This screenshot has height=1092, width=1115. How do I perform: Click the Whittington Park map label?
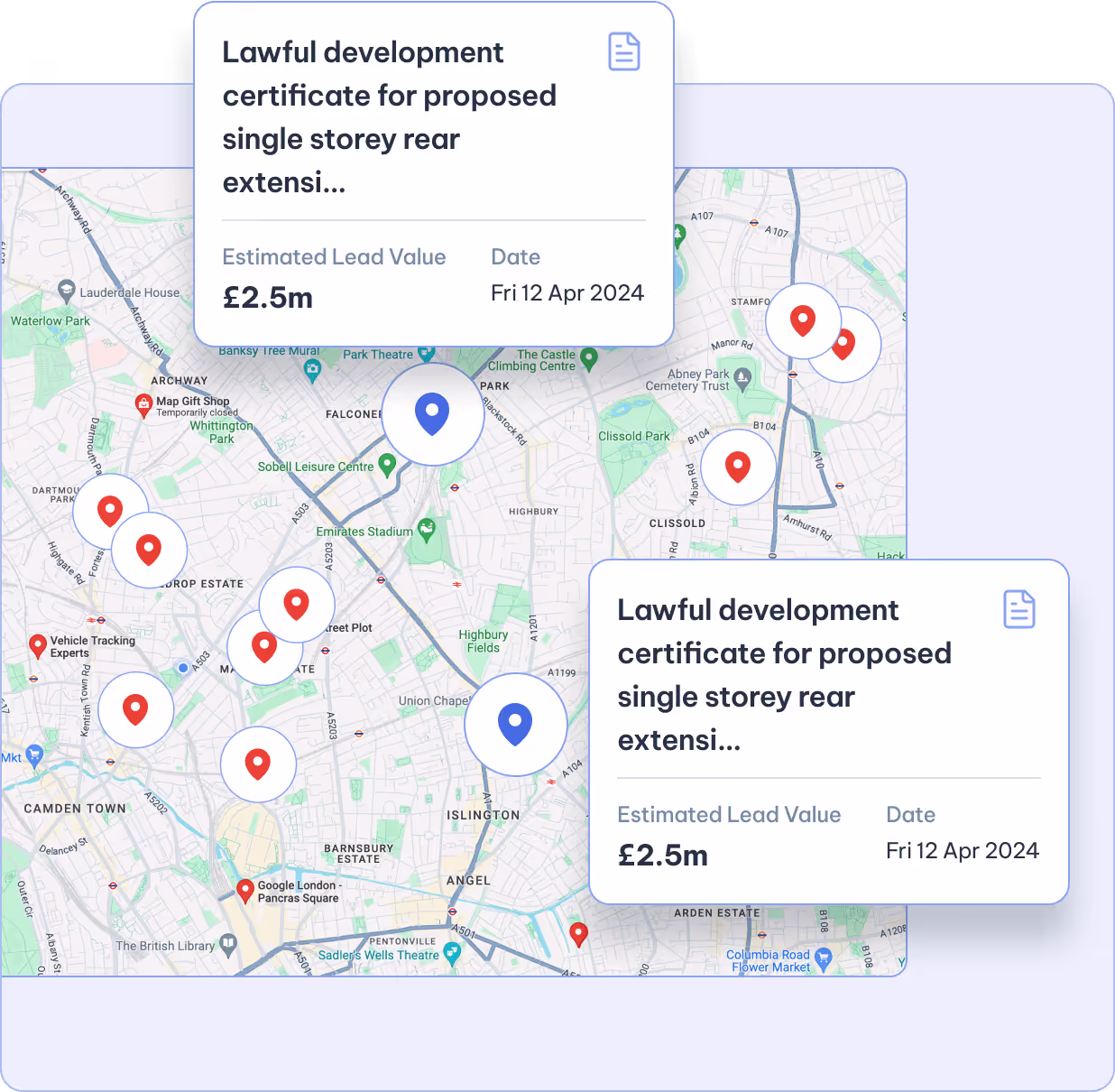pos(222,432)
